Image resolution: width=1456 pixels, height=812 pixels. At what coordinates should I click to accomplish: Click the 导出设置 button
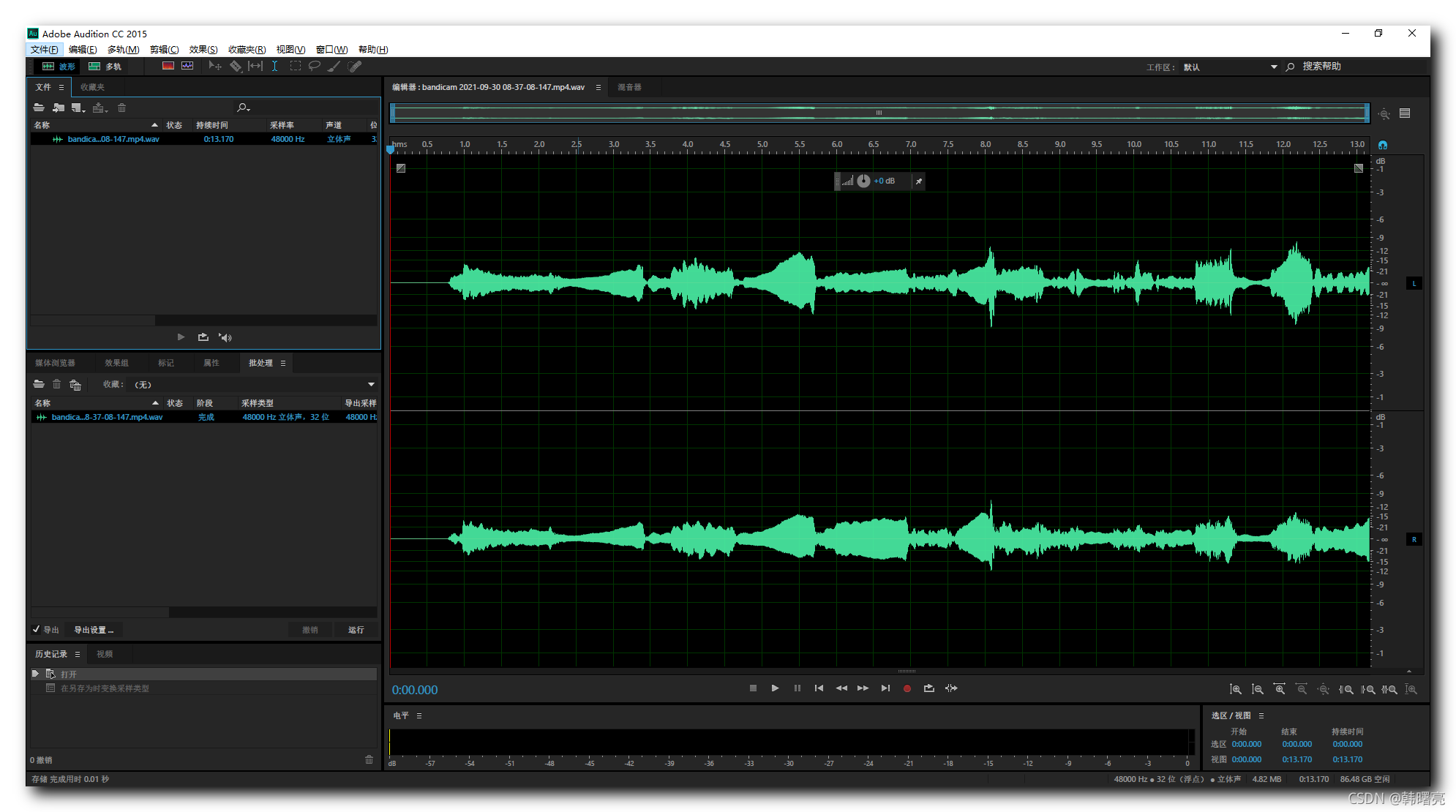[x=93, y=630]
